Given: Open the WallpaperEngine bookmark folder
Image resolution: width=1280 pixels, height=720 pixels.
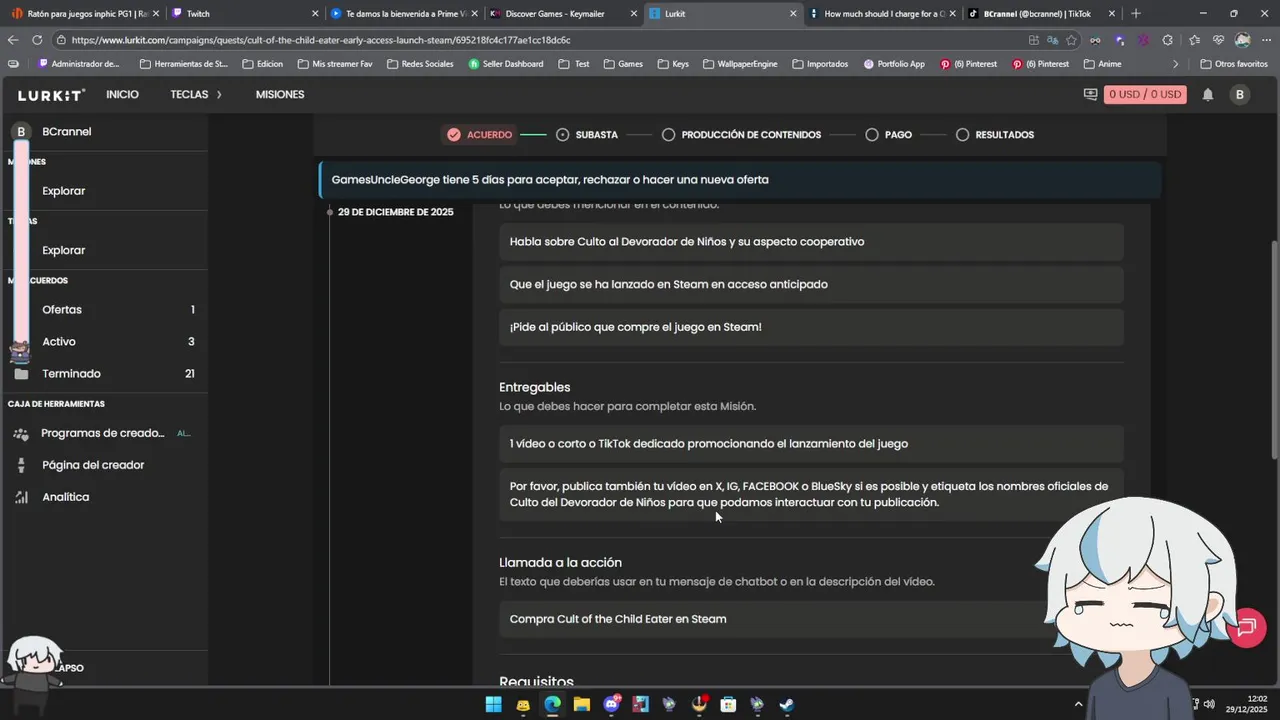Looking at the screenshot, I should point(739,64).
